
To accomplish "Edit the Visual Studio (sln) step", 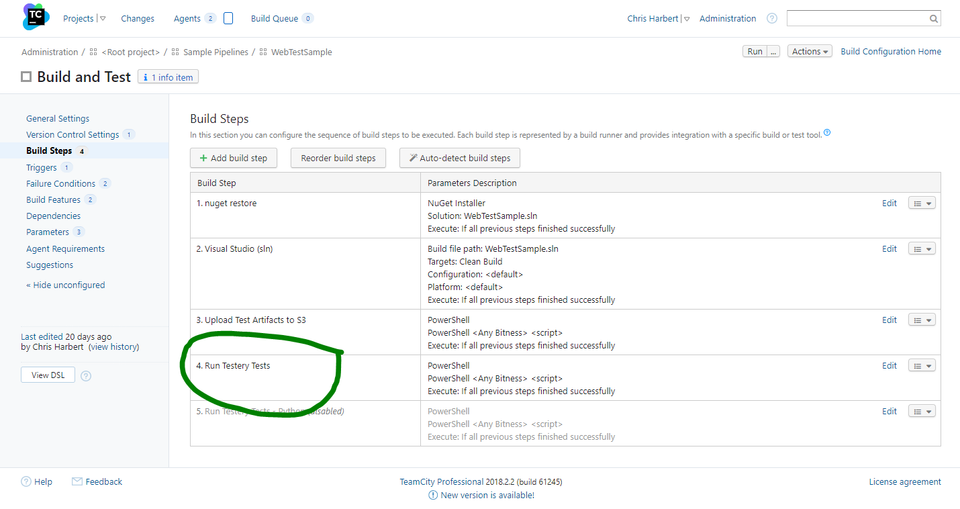I will tap(889, 249).
